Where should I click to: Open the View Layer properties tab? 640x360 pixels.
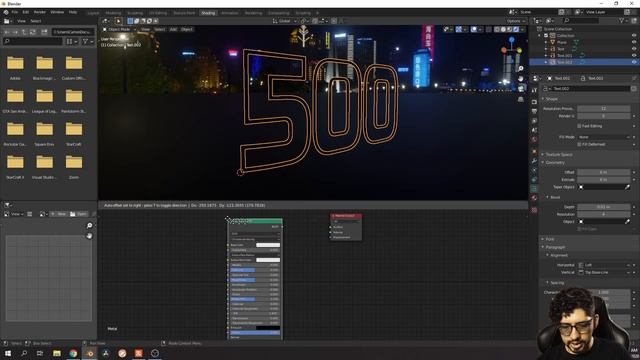point(534,121)
